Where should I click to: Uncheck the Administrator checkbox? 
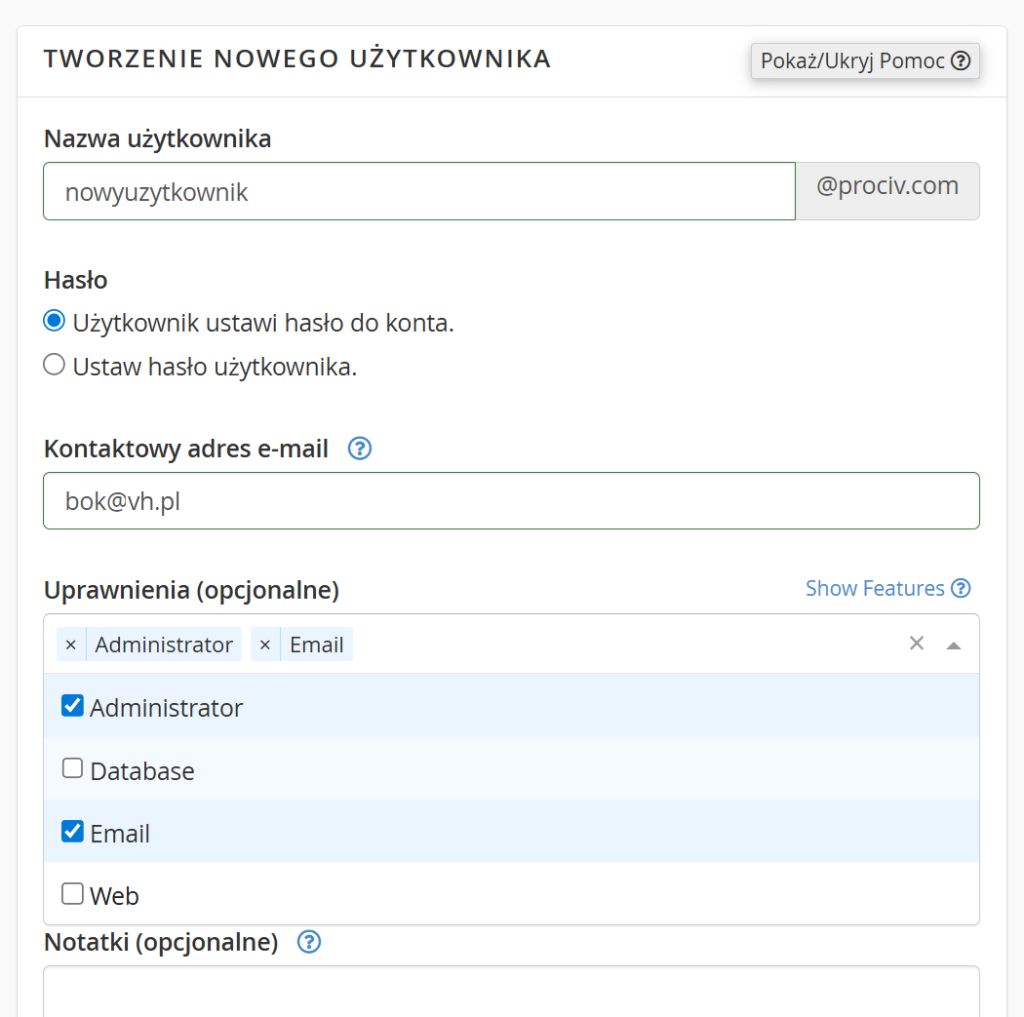click(72, 706)
